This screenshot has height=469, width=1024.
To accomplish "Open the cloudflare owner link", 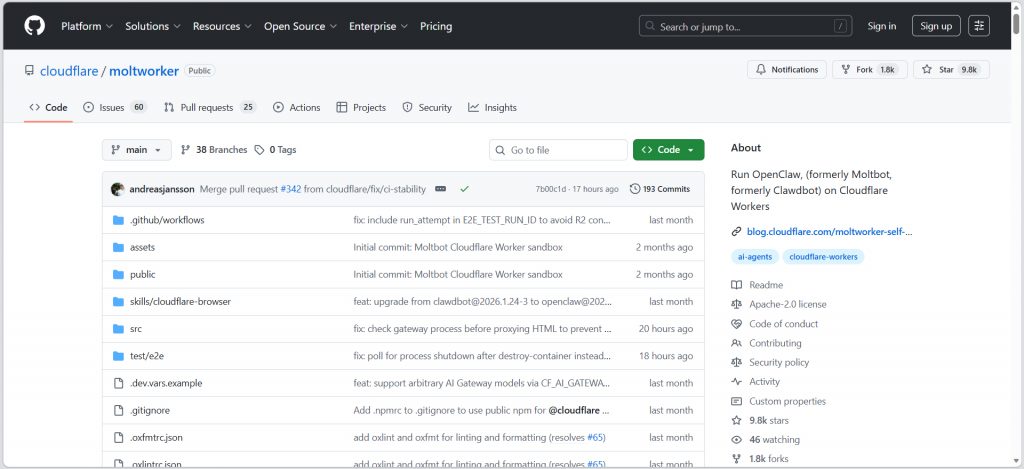I will point(69,71).
